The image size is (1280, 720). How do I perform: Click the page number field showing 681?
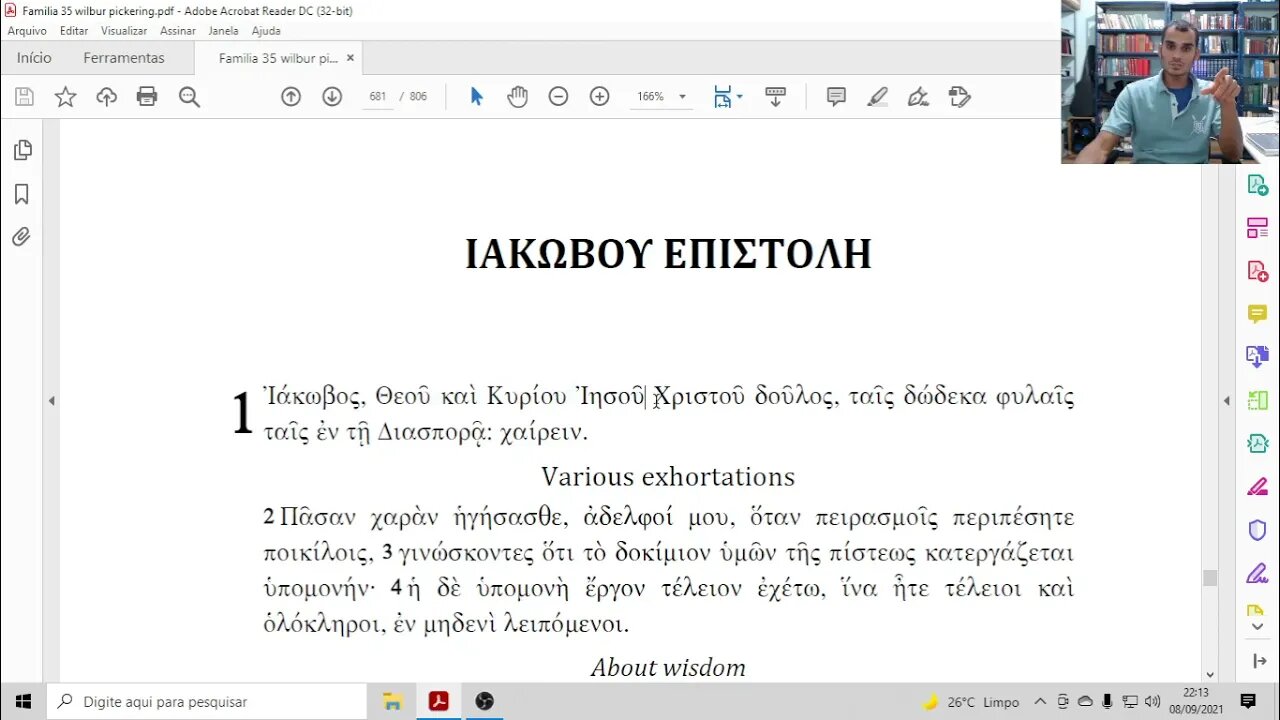tap(378, 97)
